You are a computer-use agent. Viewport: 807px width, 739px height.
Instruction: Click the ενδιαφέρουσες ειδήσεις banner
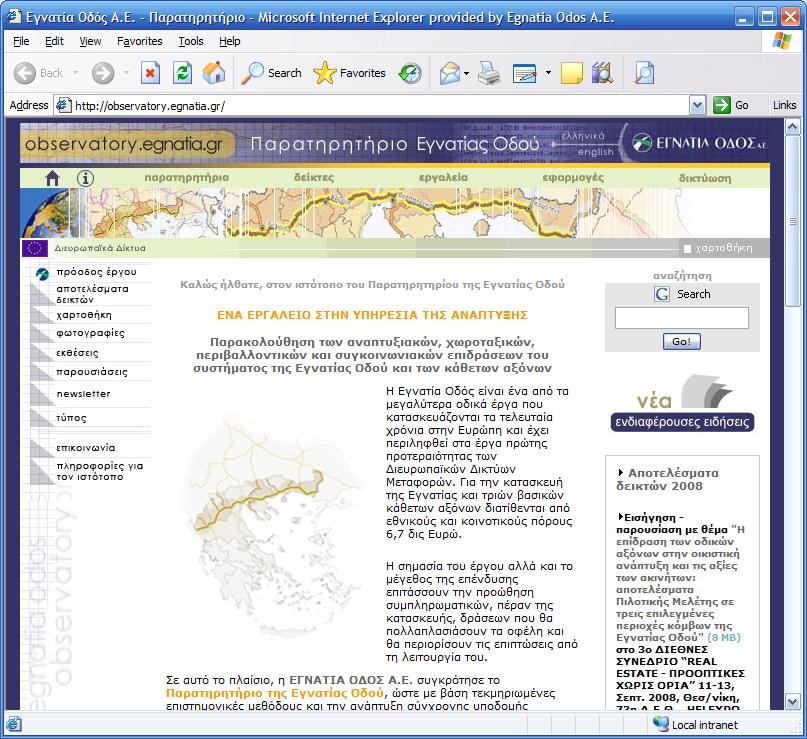coord(681,421)
